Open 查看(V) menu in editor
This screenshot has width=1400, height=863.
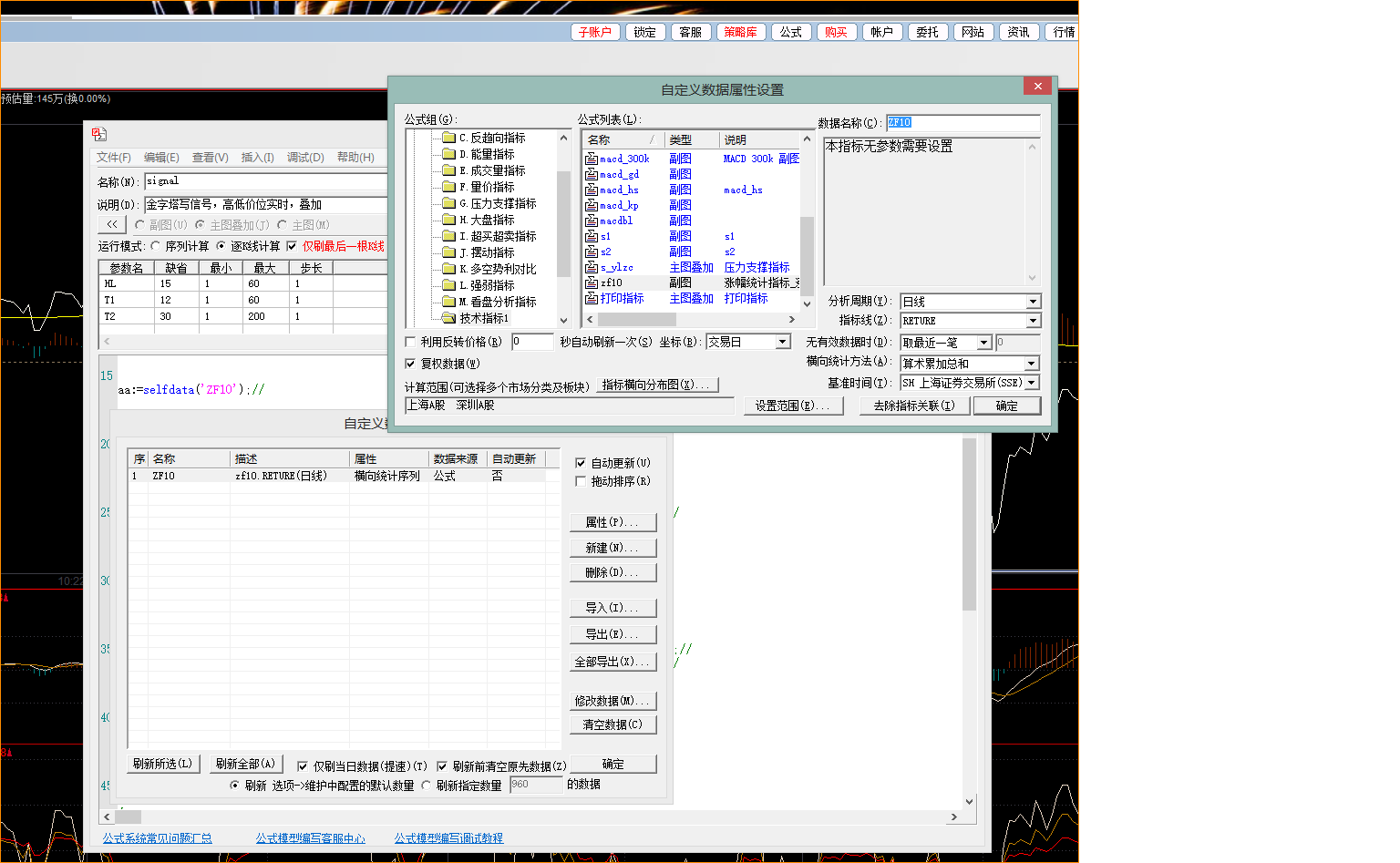pyautogui.click(x=211, y=158)
